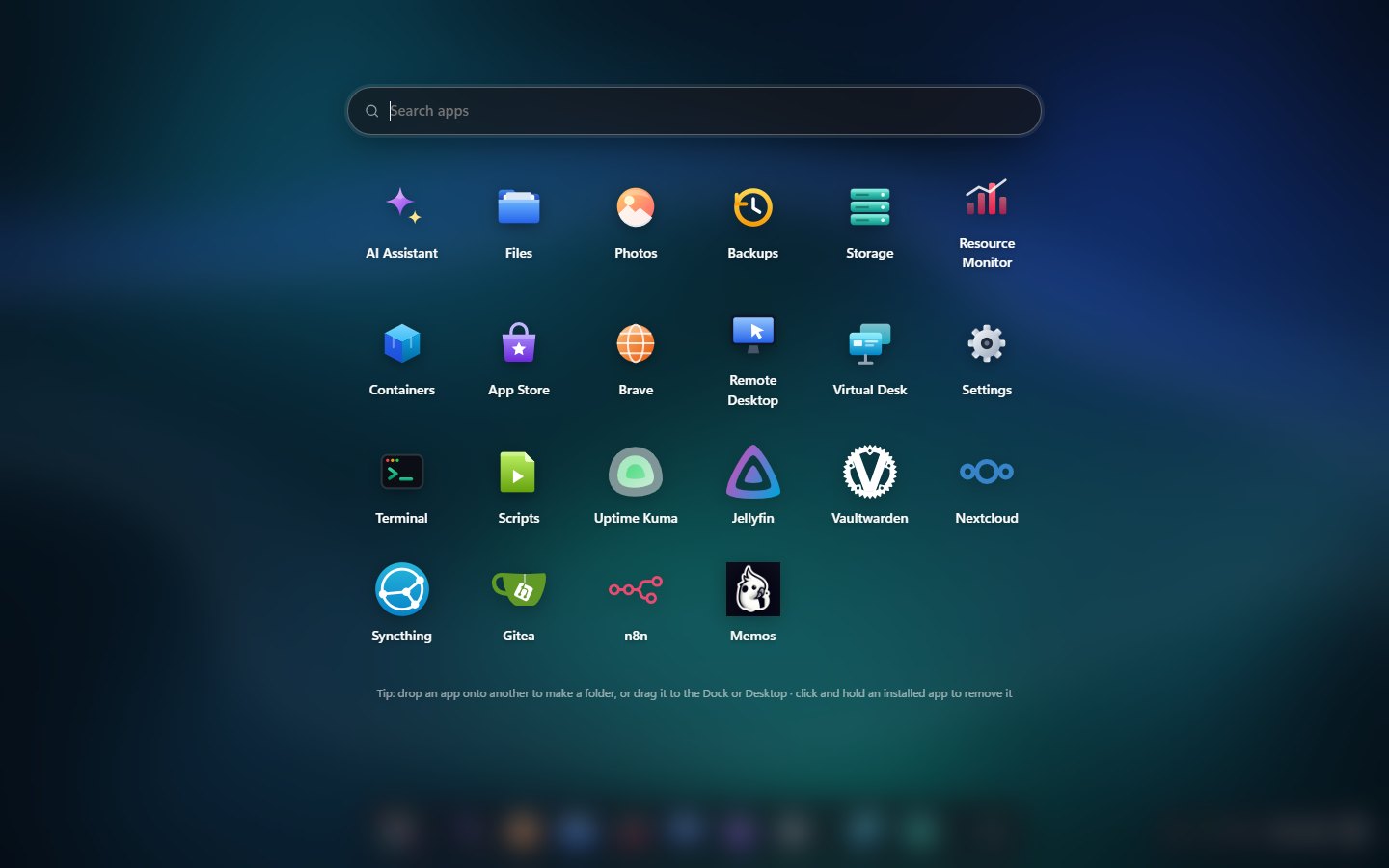Launch Backups from the app grid
Screen dimensions: 1389x868
[x=752, y=206]
